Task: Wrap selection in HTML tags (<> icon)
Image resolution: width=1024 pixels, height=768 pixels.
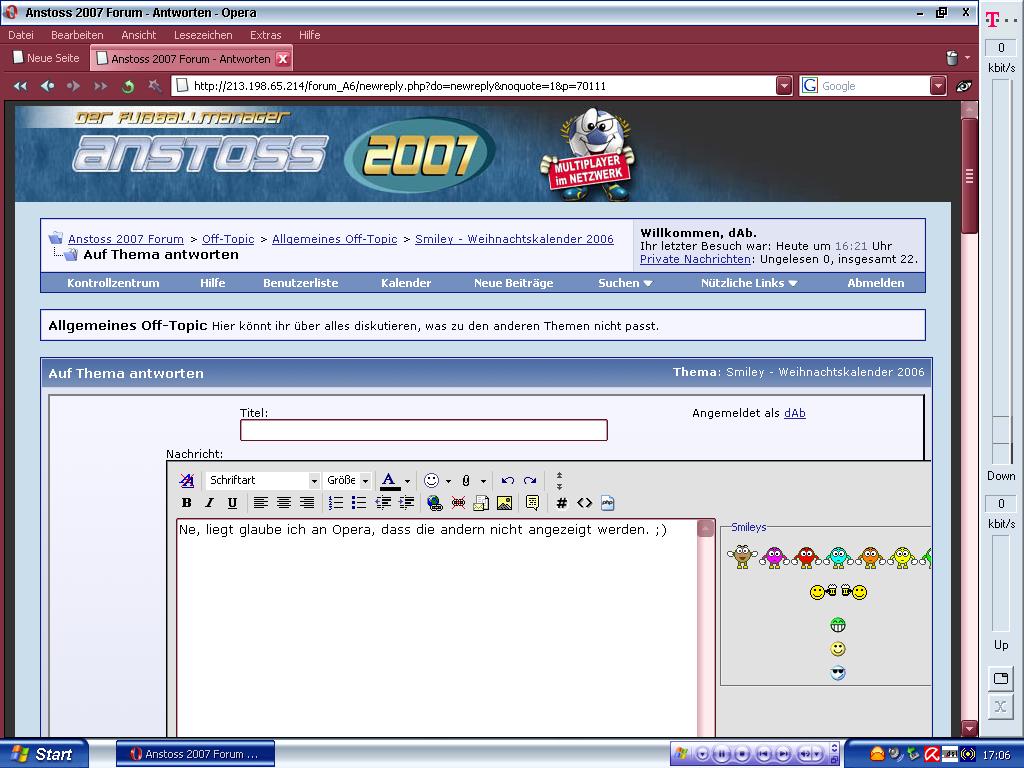Action: pos(584,503)
